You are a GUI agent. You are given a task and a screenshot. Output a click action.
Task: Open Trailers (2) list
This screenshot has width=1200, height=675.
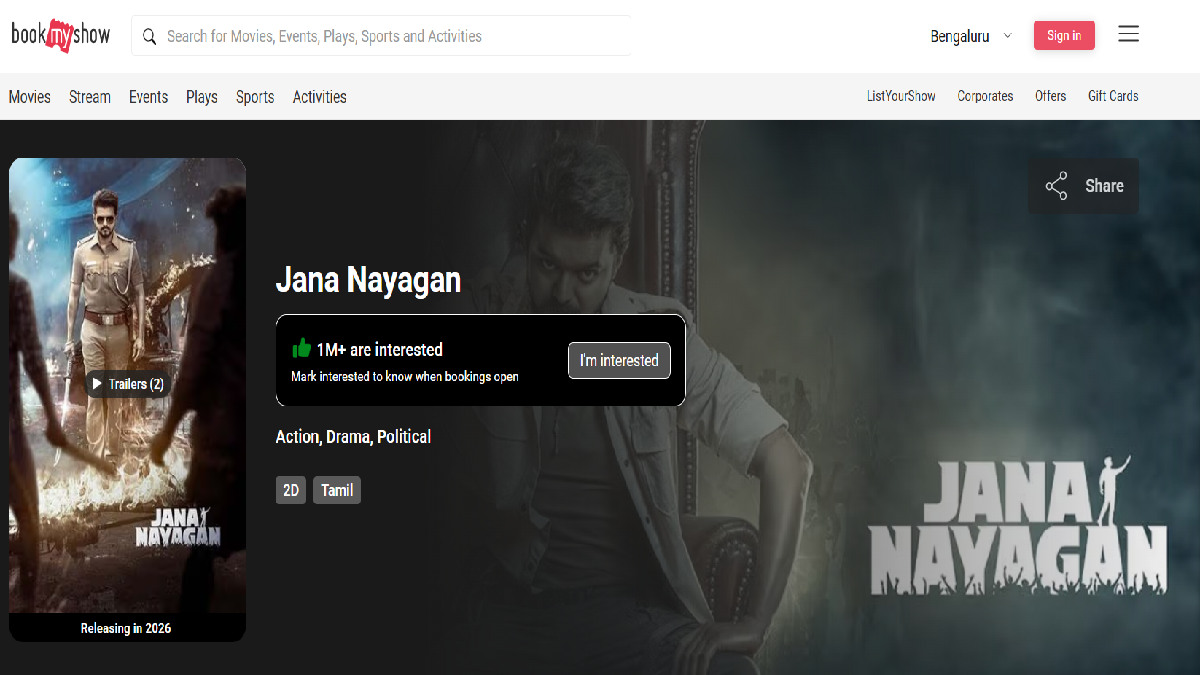pyautogui.click(x=127, y=383)
